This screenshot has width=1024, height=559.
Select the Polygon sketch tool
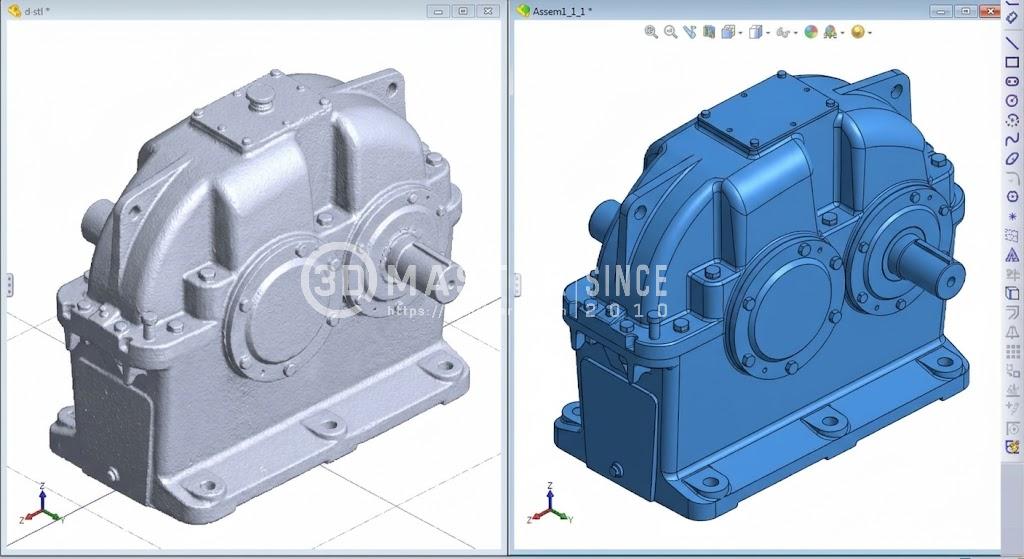[1012, 197]
